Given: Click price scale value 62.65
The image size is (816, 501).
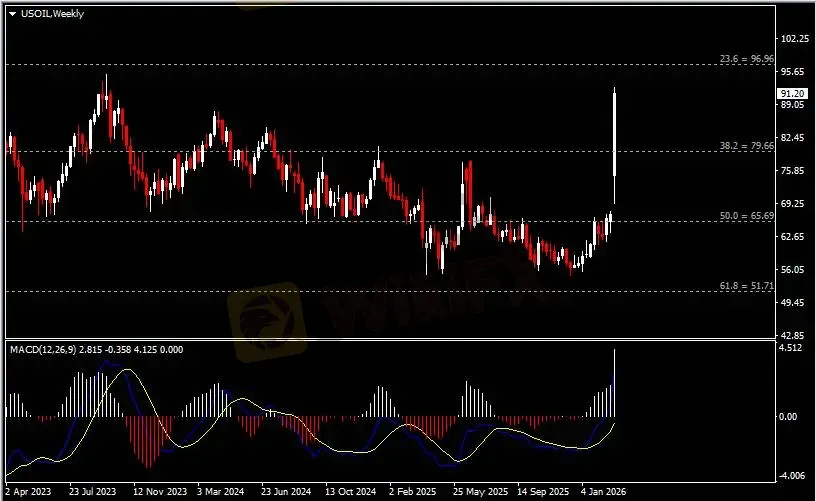Looking at the screenshot, I should [793, 237].
